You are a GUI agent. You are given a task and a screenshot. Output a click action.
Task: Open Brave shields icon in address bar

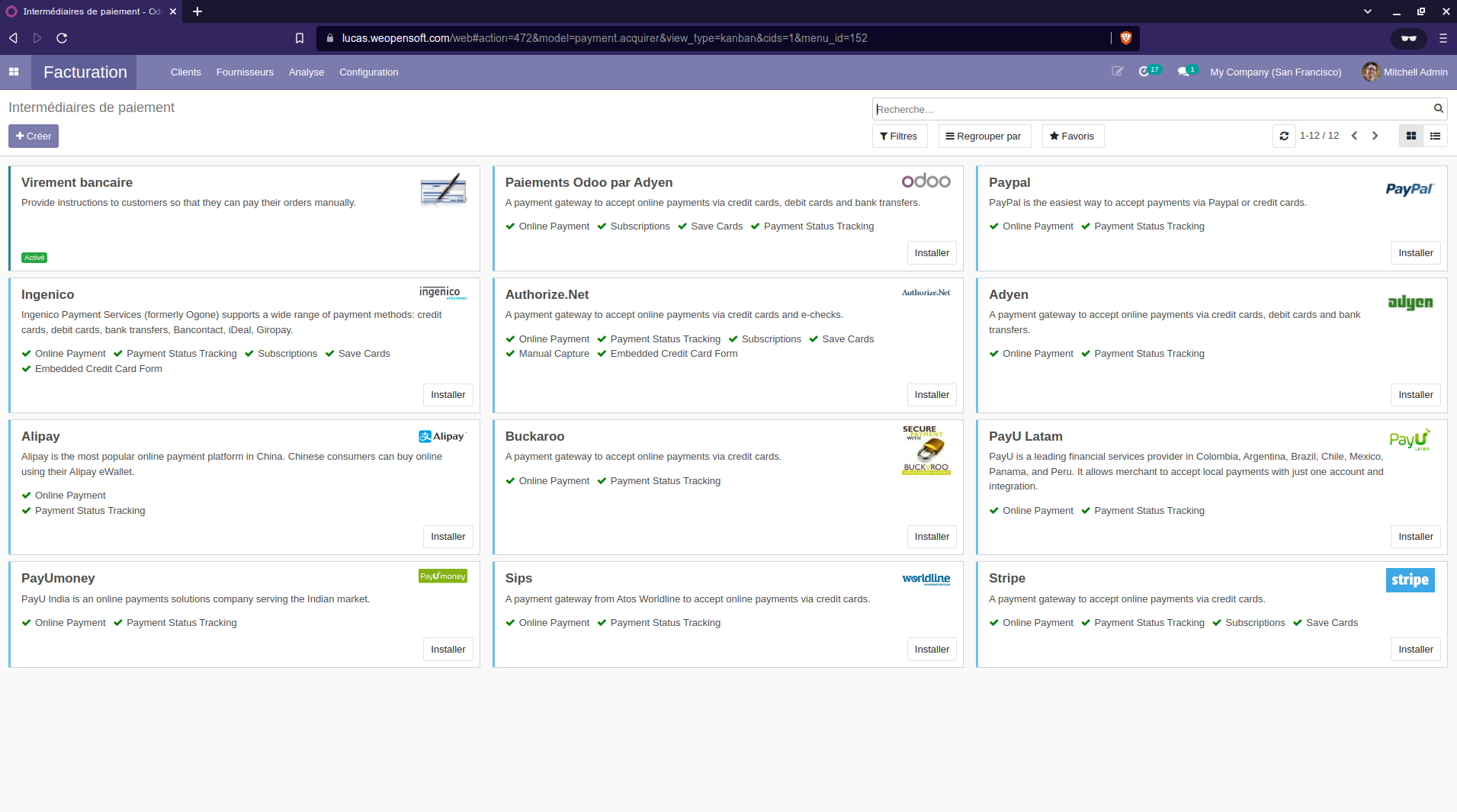pyautogui.click(x=1126, y=38)
